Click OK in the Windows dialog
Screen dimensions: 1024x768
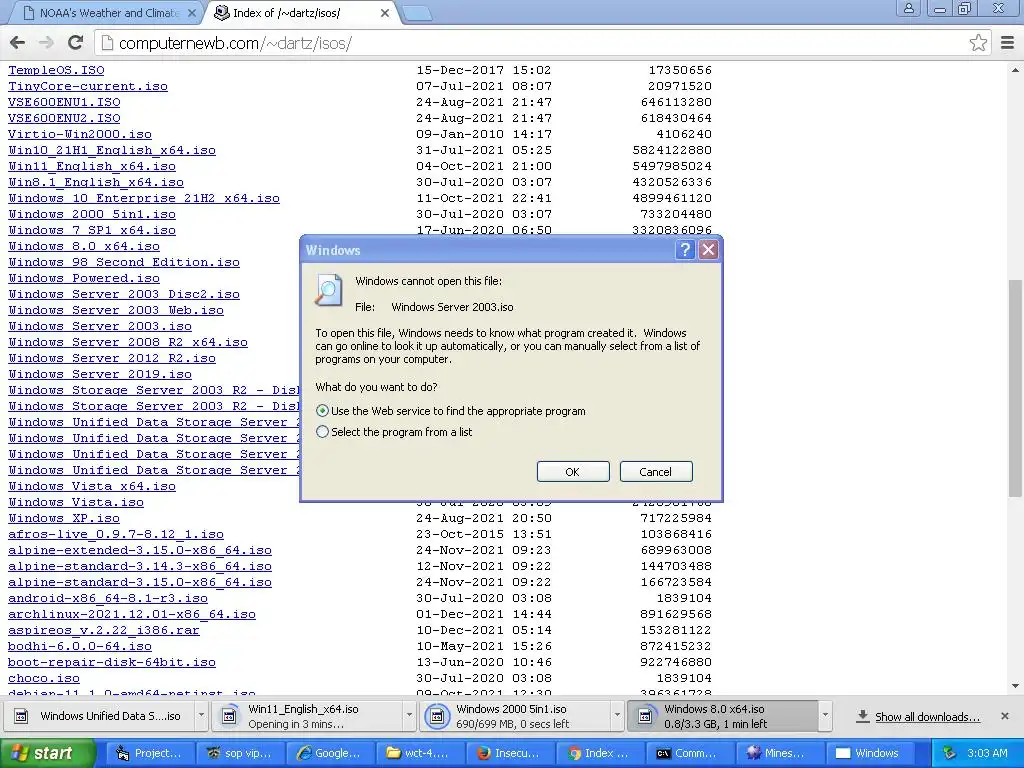[x=573, y=472]
